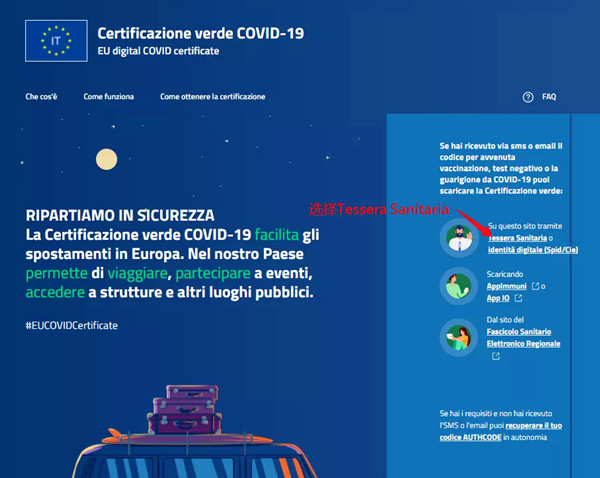Click external link icon next to App IO

pos(518,298)
